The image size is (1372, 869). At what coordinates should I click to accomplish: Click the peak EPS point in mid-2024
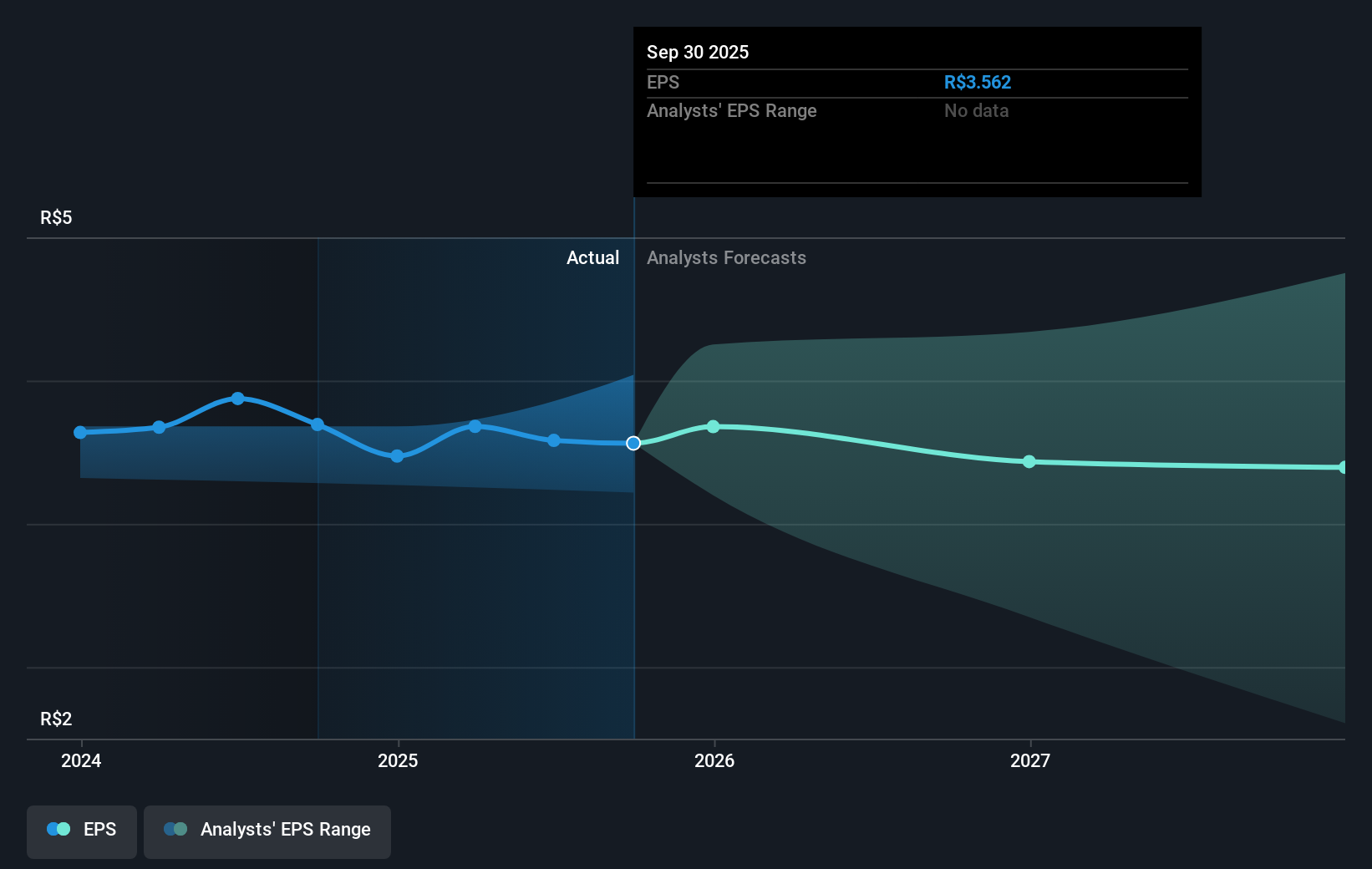238,399
